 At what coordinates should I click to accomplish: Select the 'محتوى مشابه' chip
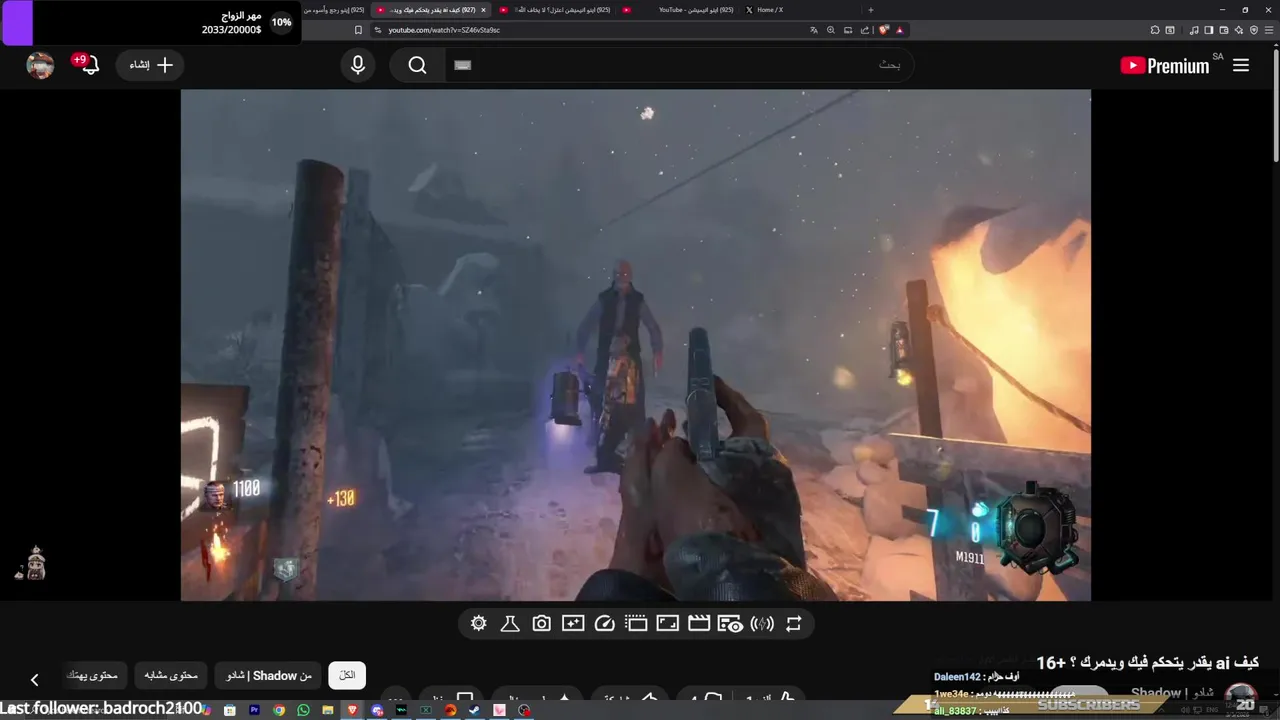(x=171, y=676)
